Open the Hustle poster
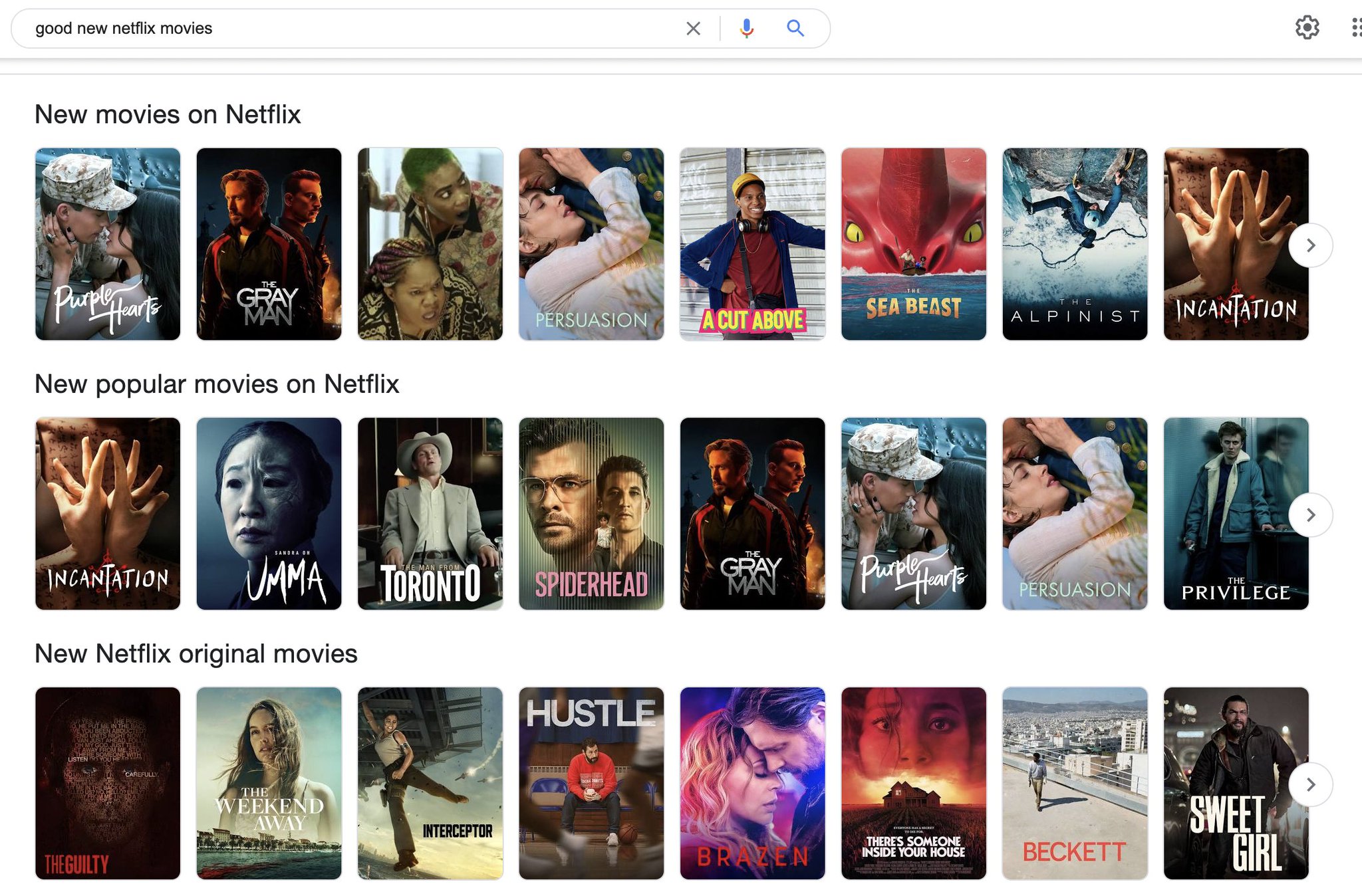The width and height of the screenshot is (1362, 896). point(591,783)
